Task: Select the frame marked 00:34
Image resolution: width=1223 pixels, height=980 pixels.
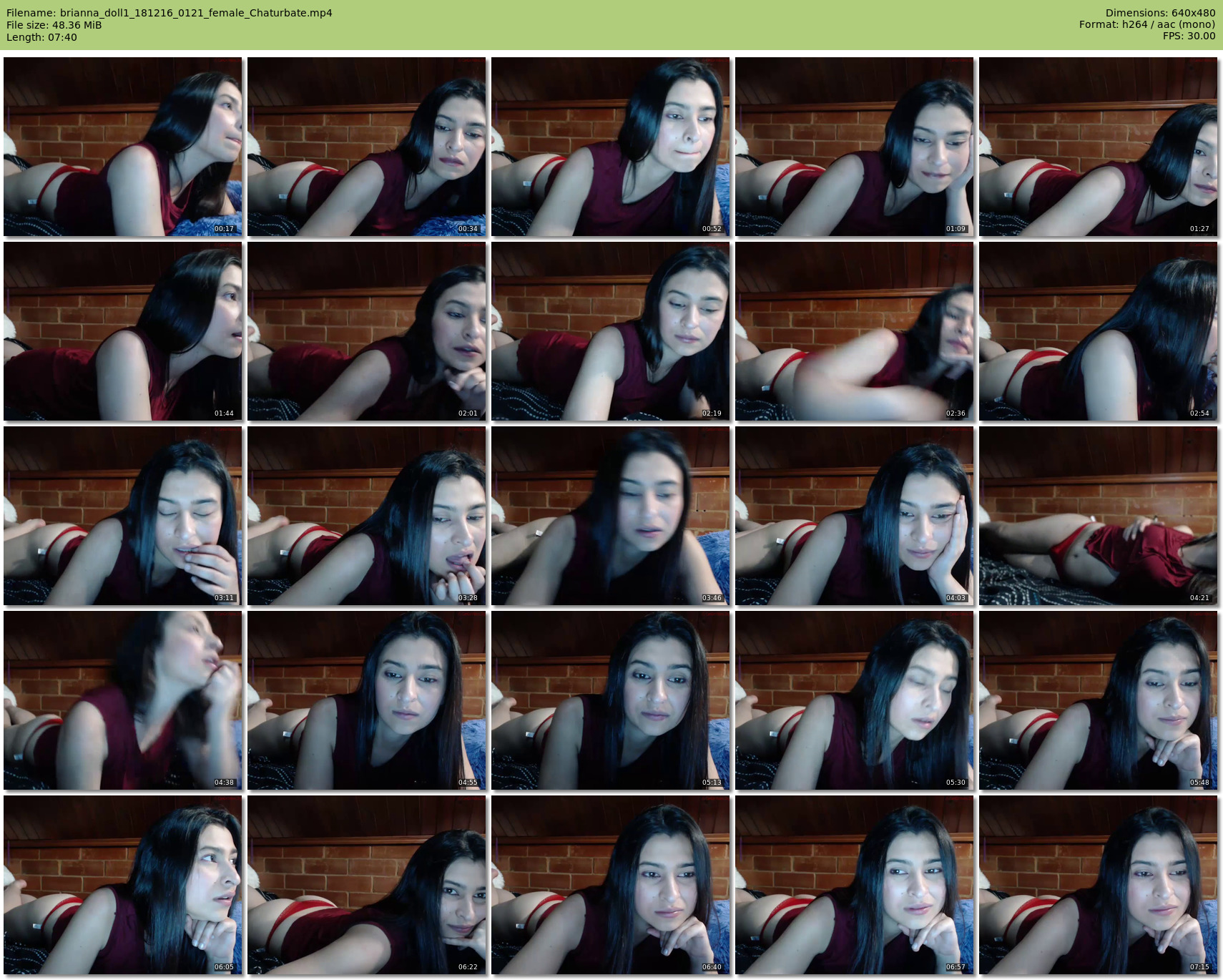Action: click(366, 147)
